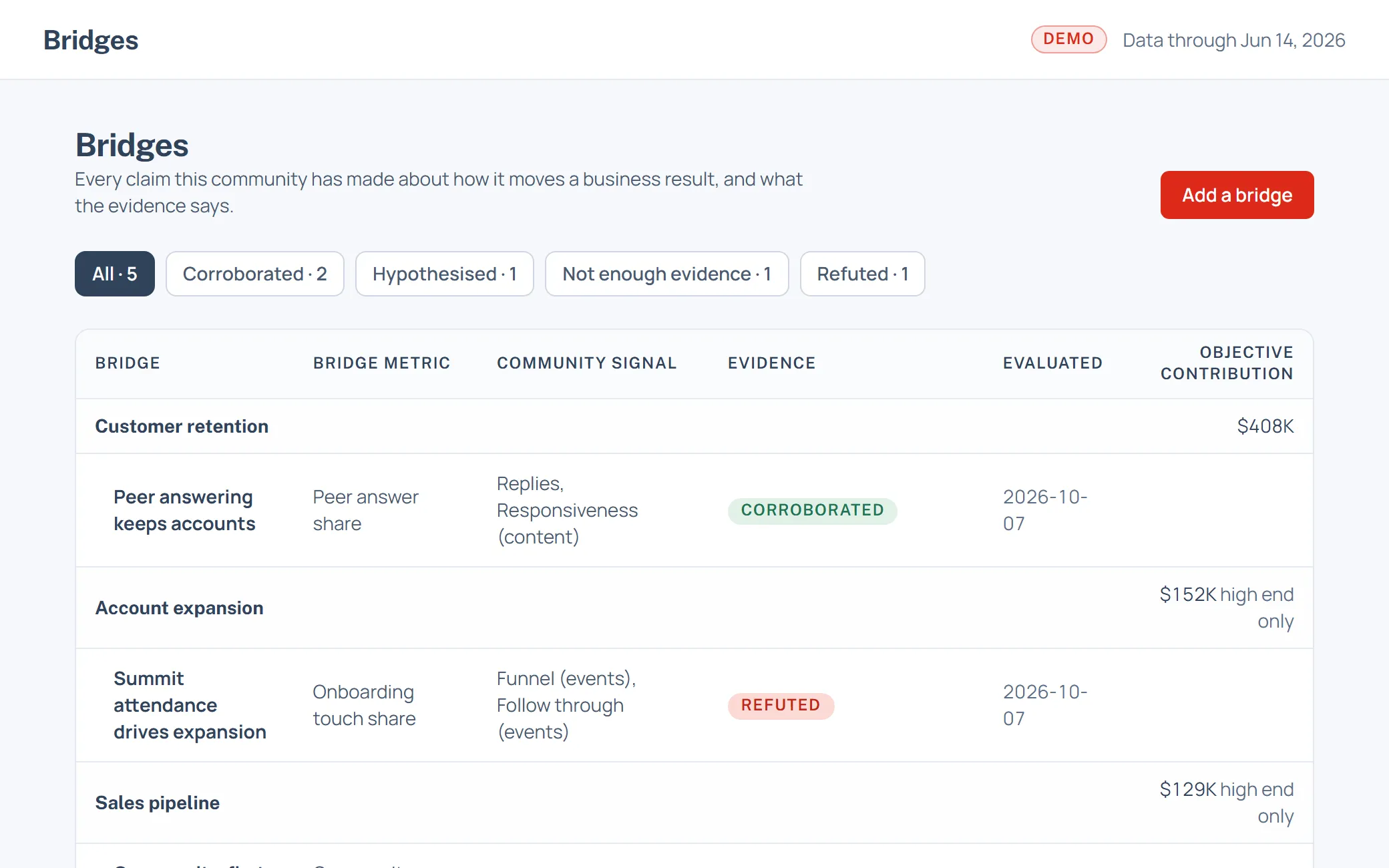Click the Bridge Metric column header

[x=381, y=363]
